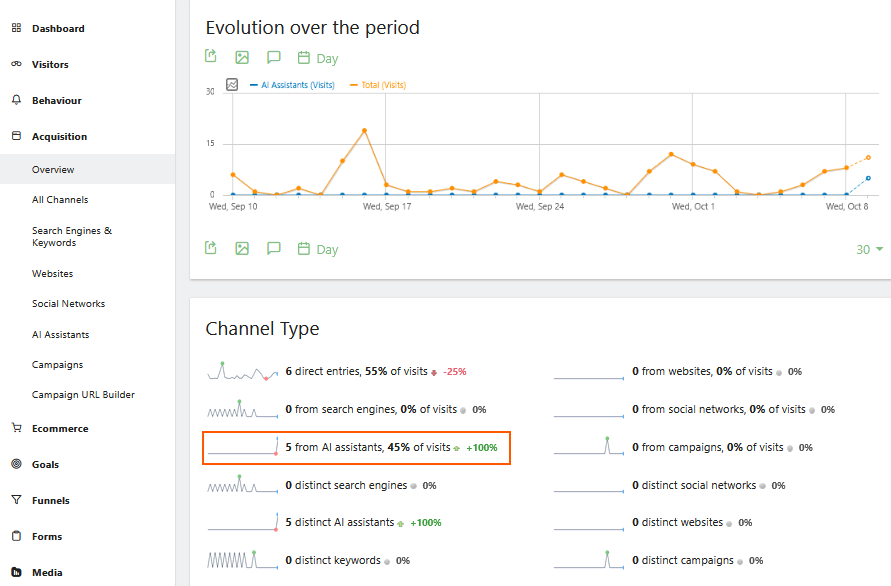Click the export icon above the chart

tap(211, 57)
